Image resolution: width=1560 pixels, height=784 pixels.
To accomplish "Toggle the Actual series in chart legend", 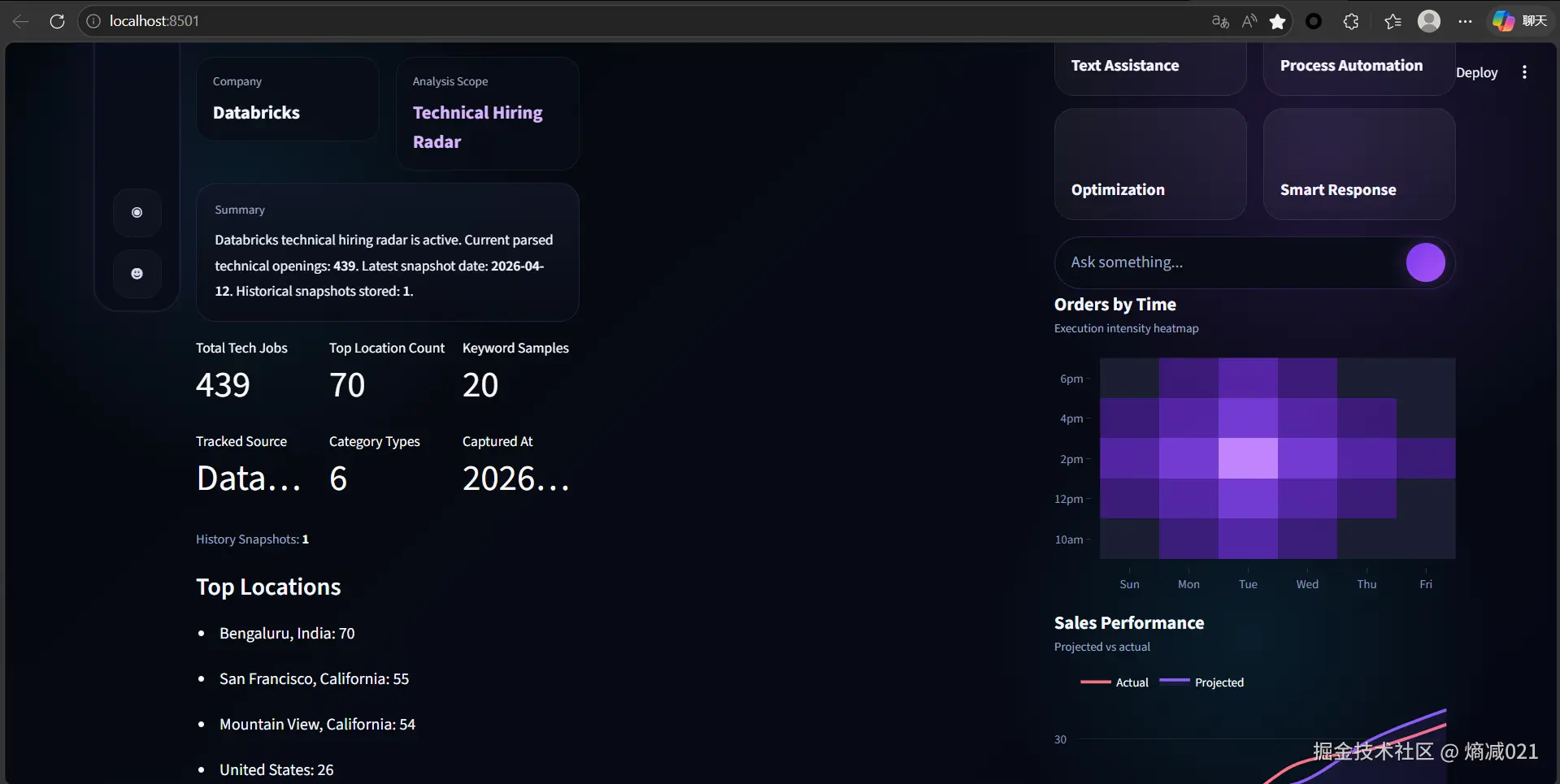I will point(1115,682).
